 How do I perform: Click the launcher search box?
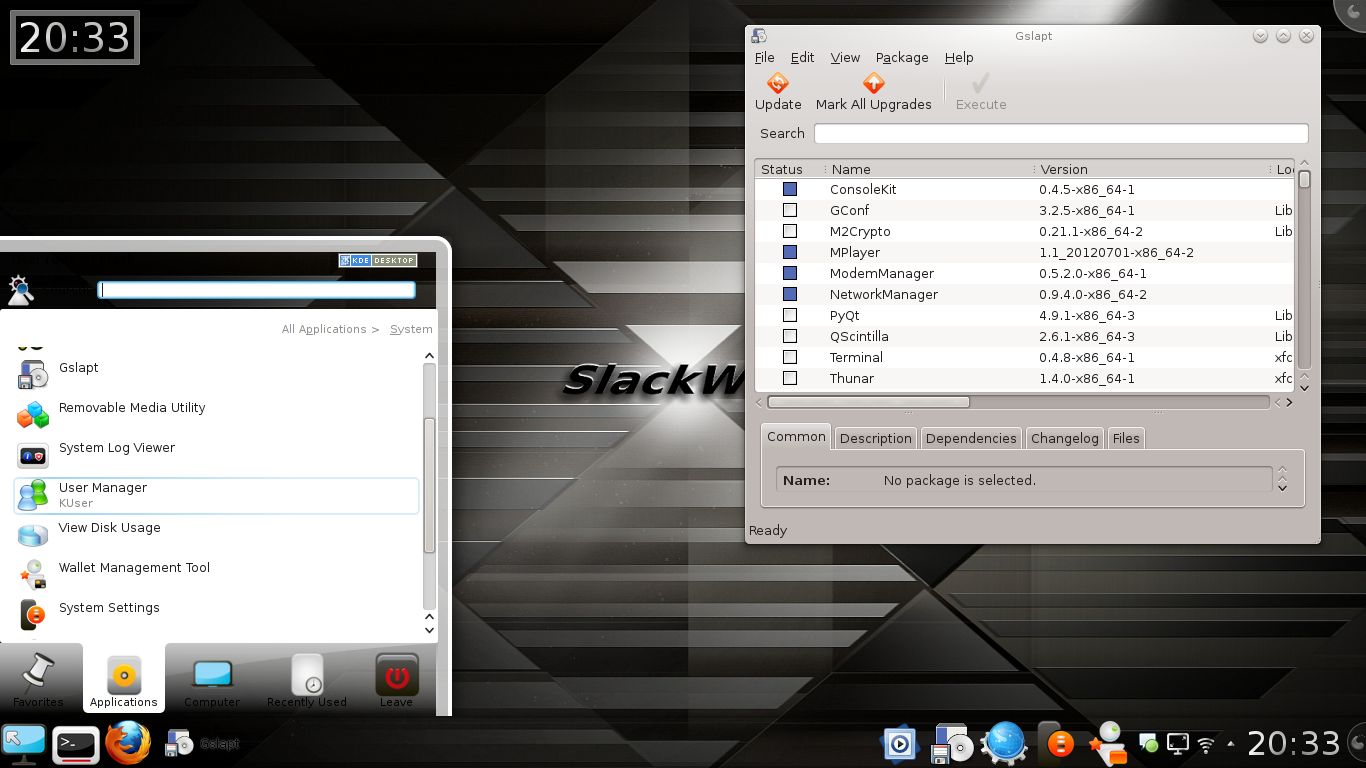(x=257, y=290)
